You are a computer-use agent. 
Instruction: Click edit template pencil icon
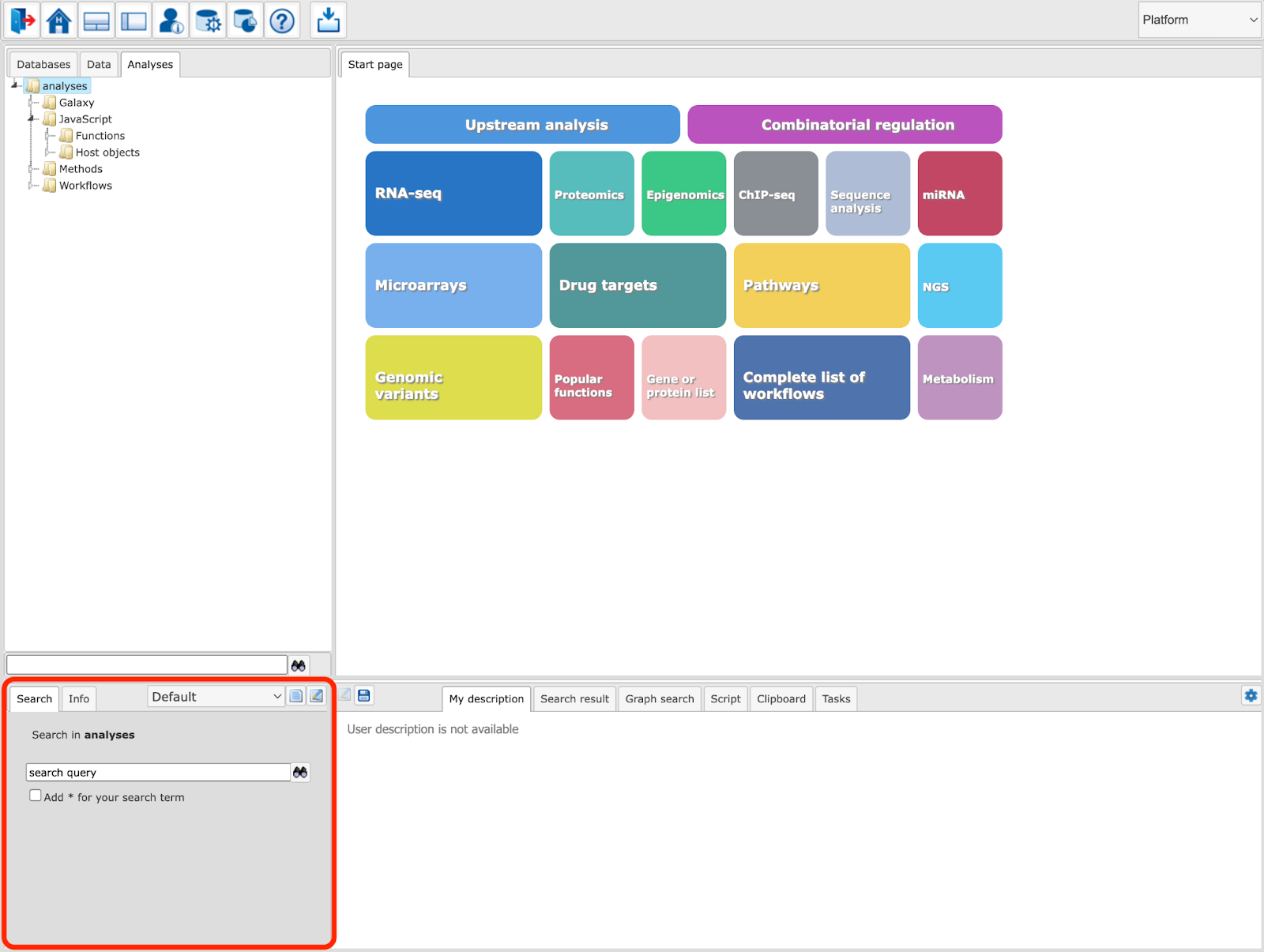(x=317, y=696)
